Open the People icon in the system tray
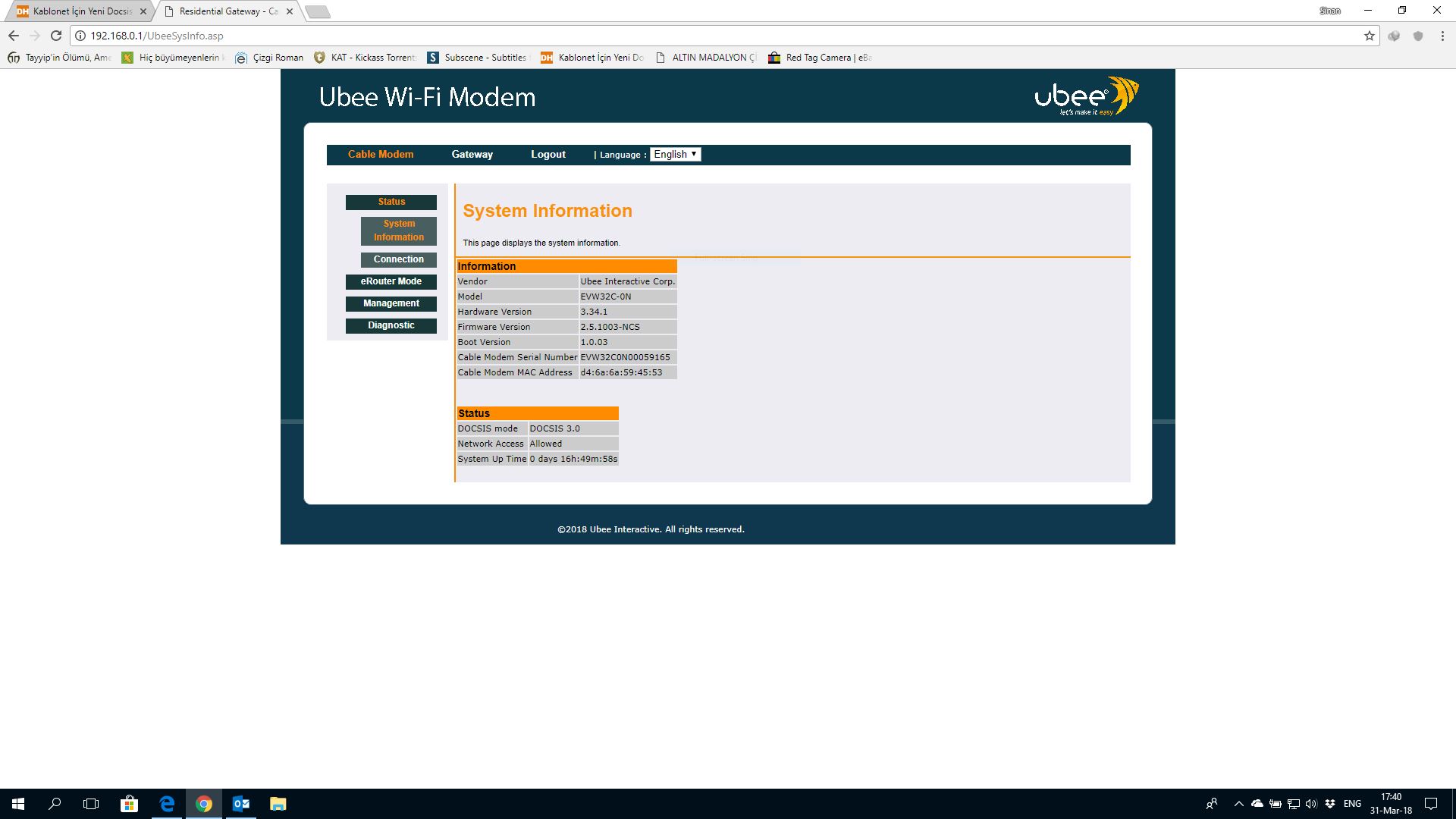 (1212, 804)
